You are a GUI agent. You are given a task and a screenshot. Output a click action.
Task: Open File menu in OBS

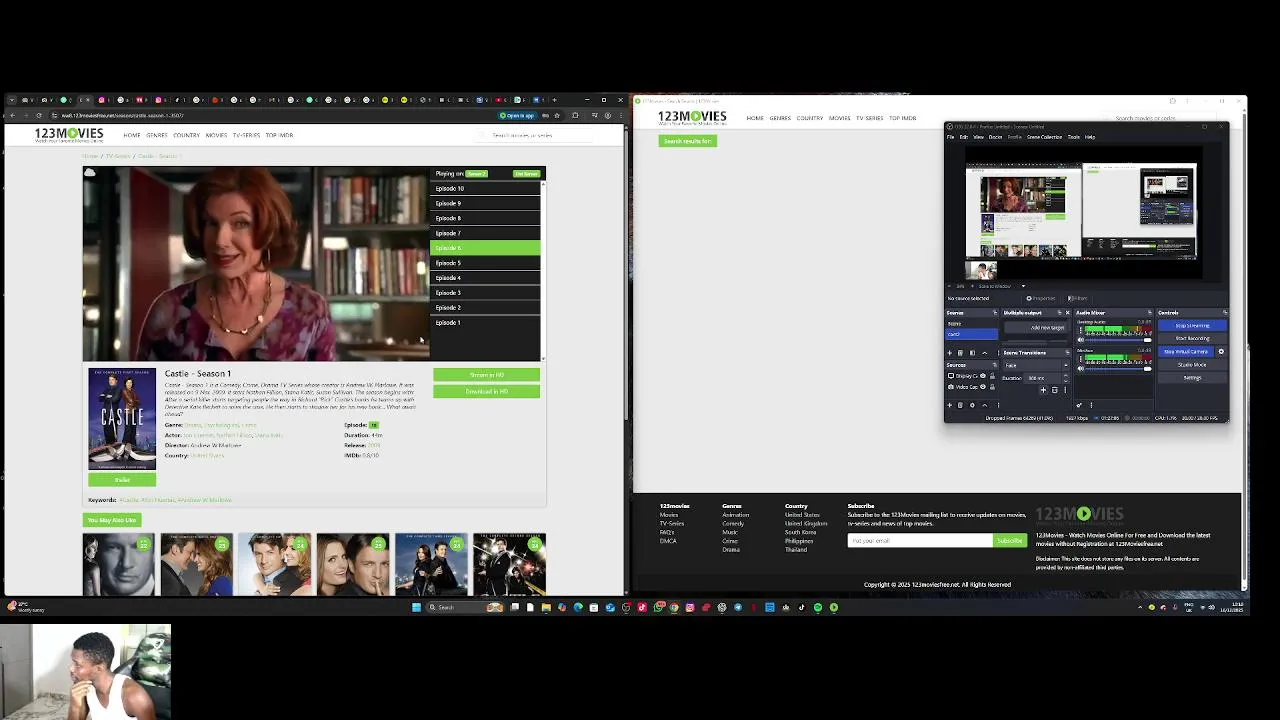[x=953, y=137]
